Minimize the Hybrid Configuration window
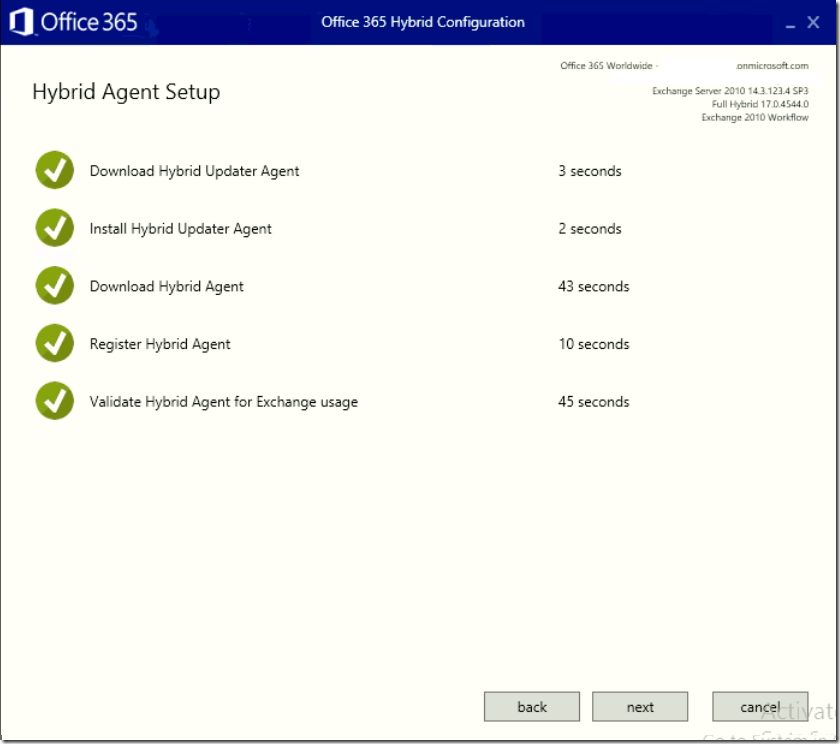The height and width of the screenshot is (744, 840). (x=790, y=24)
